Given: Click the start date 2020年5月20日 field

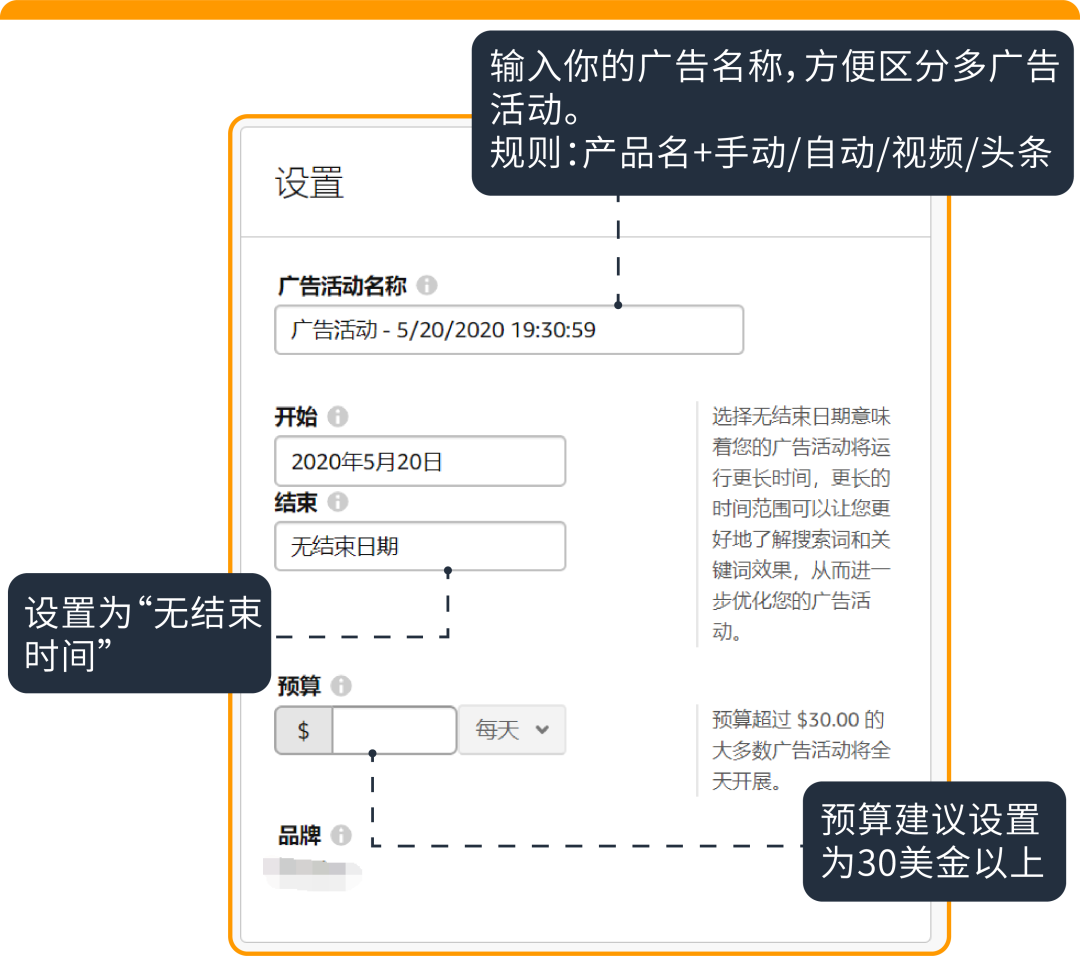Looking at the screenshot, I should [x=420, y=461].
